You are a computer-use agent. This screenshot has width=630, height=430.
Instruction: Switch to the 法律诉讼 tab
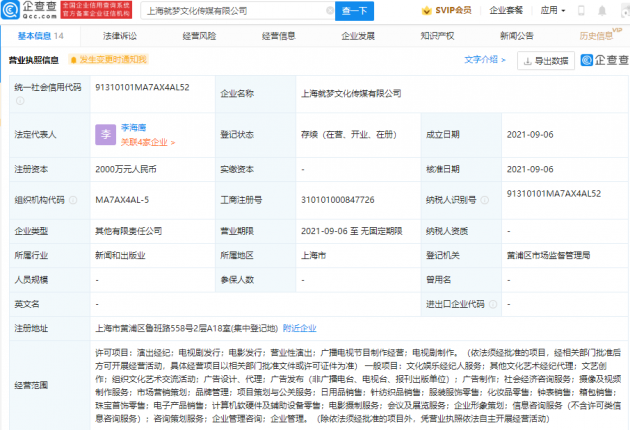[x=119, y=35]
